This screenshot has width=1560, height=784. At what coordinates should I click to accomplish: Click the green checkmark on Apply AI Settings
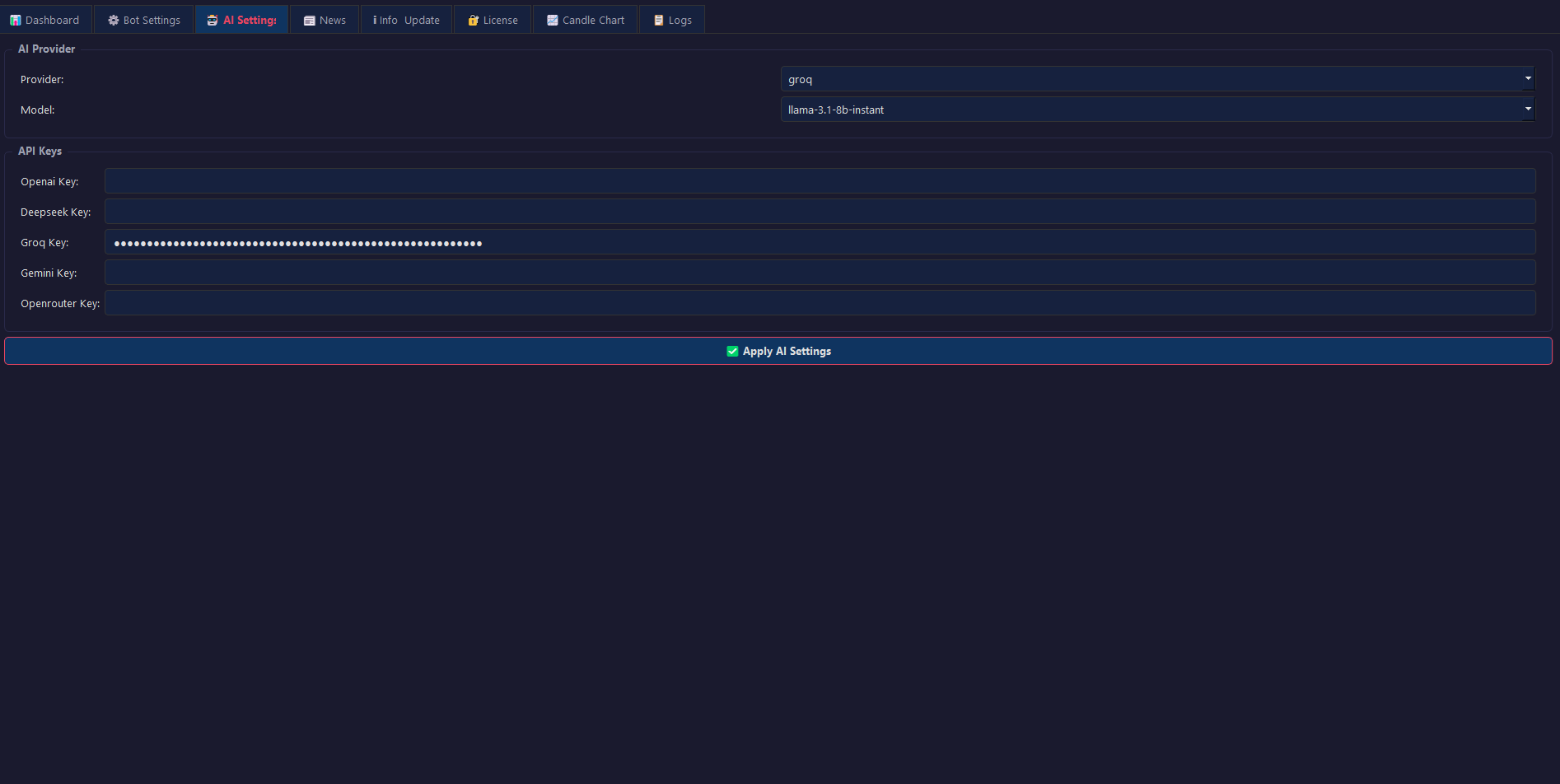(x=732, y=351)
